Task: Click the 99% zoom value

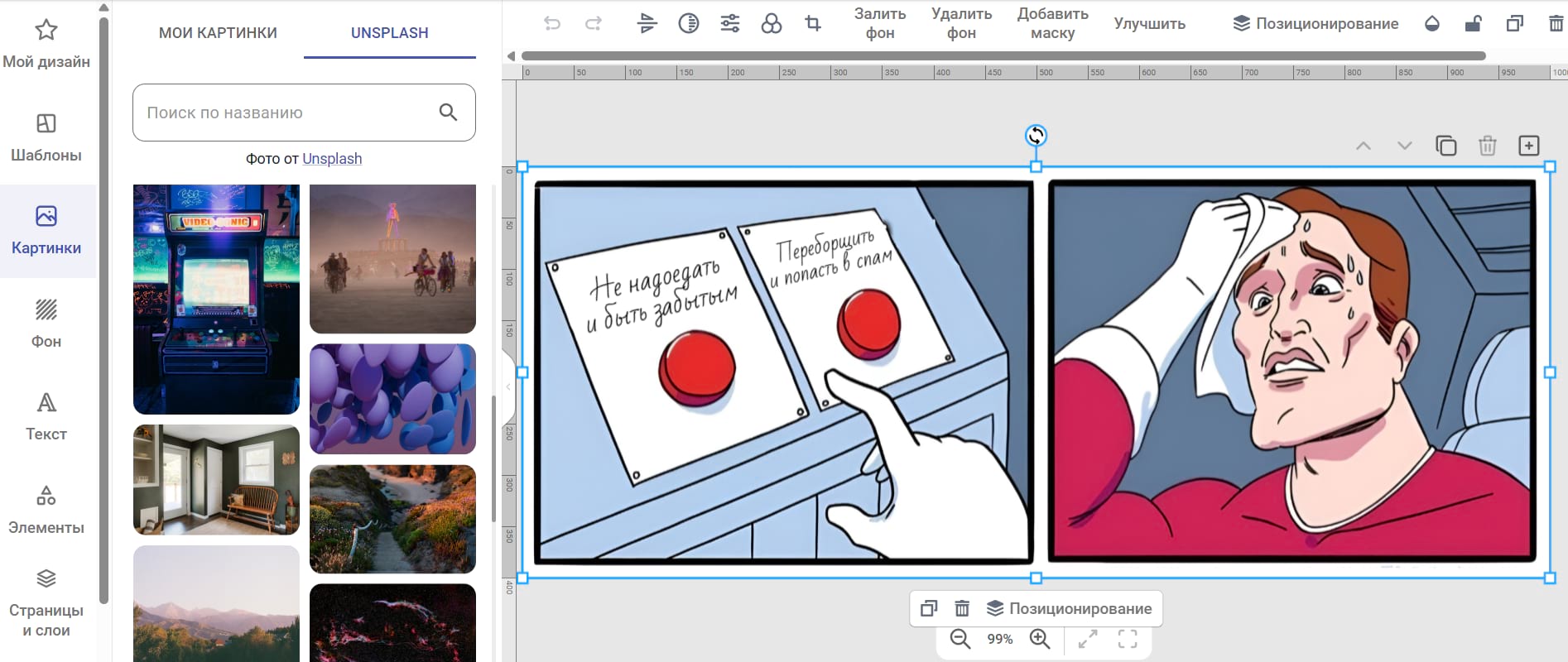Action: 1000,639
